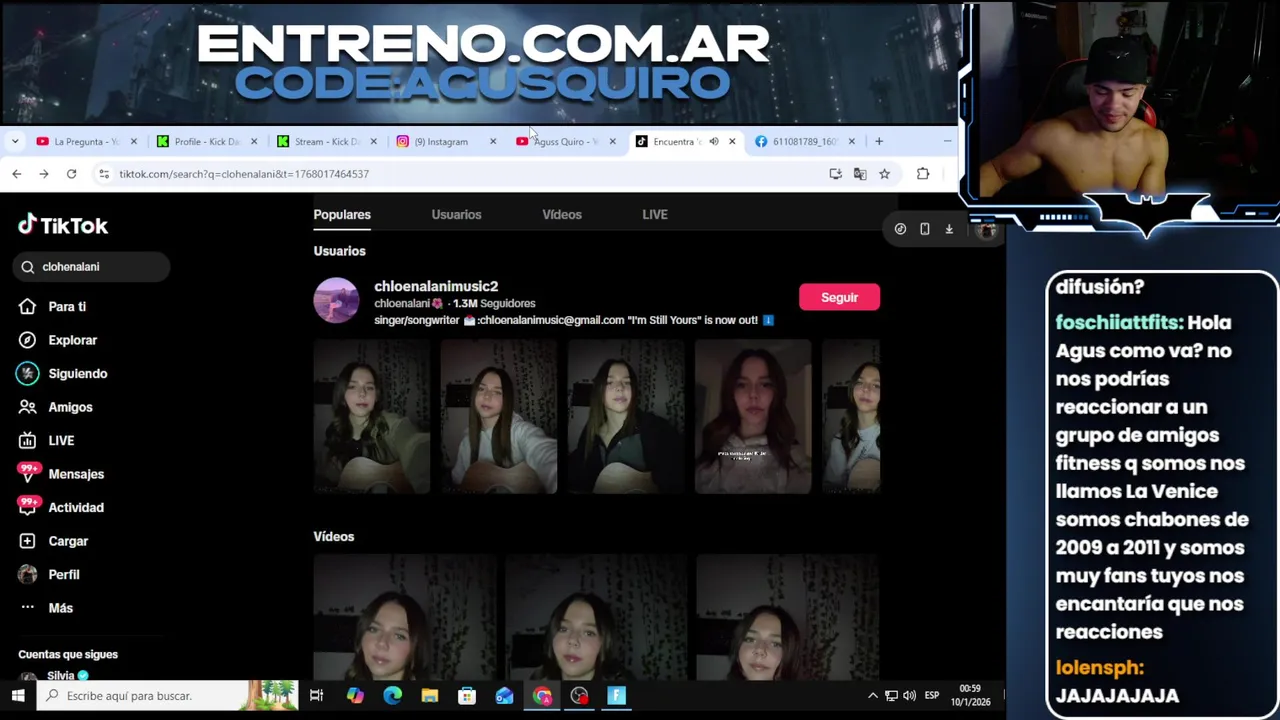Switch to the Vídeos tab

[561, 215]
